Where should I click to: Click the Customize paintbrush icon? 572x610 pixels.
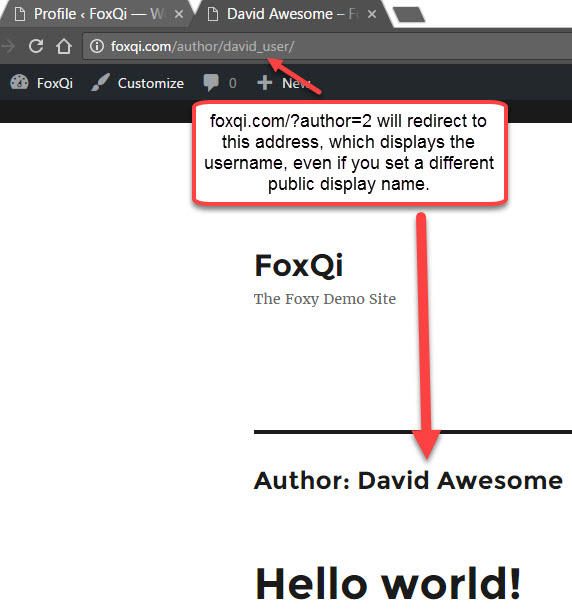click(x=100, y=82)
